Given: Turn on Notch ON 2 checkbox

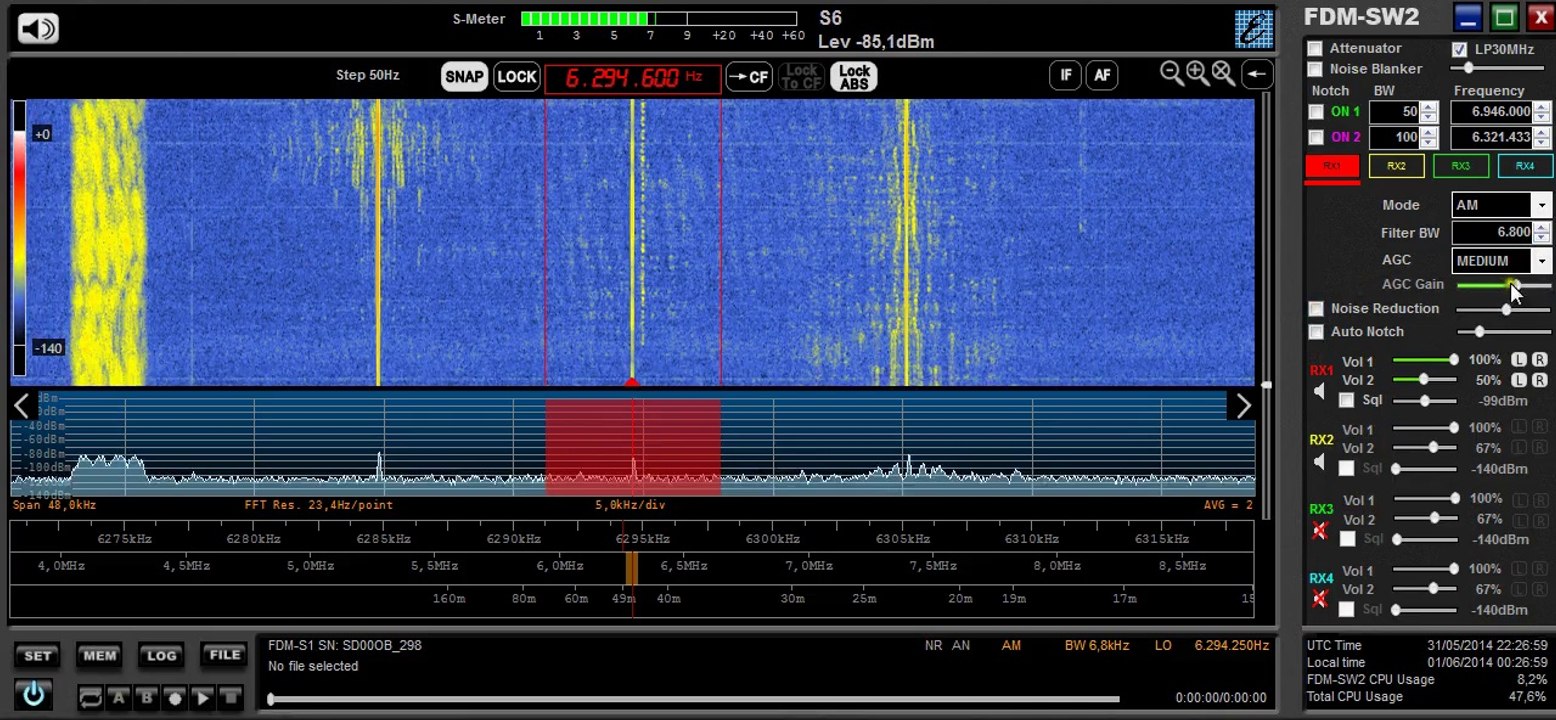Looking at the screenshot, I should click(1316, 137).
